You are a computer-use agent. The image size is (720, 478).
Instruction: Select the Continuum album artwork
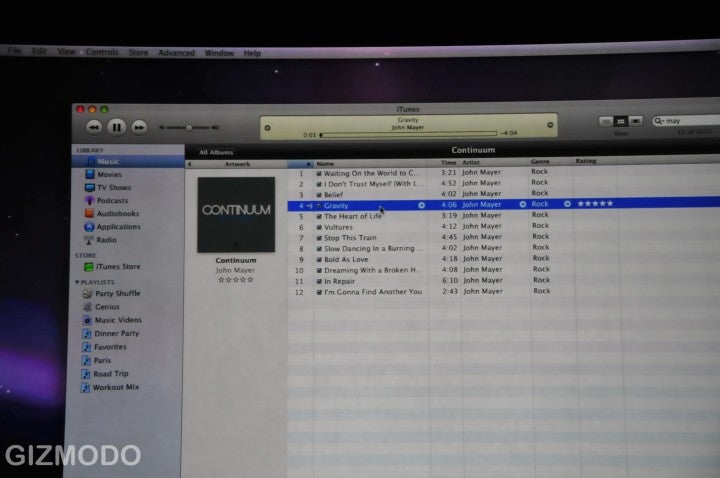236,214
